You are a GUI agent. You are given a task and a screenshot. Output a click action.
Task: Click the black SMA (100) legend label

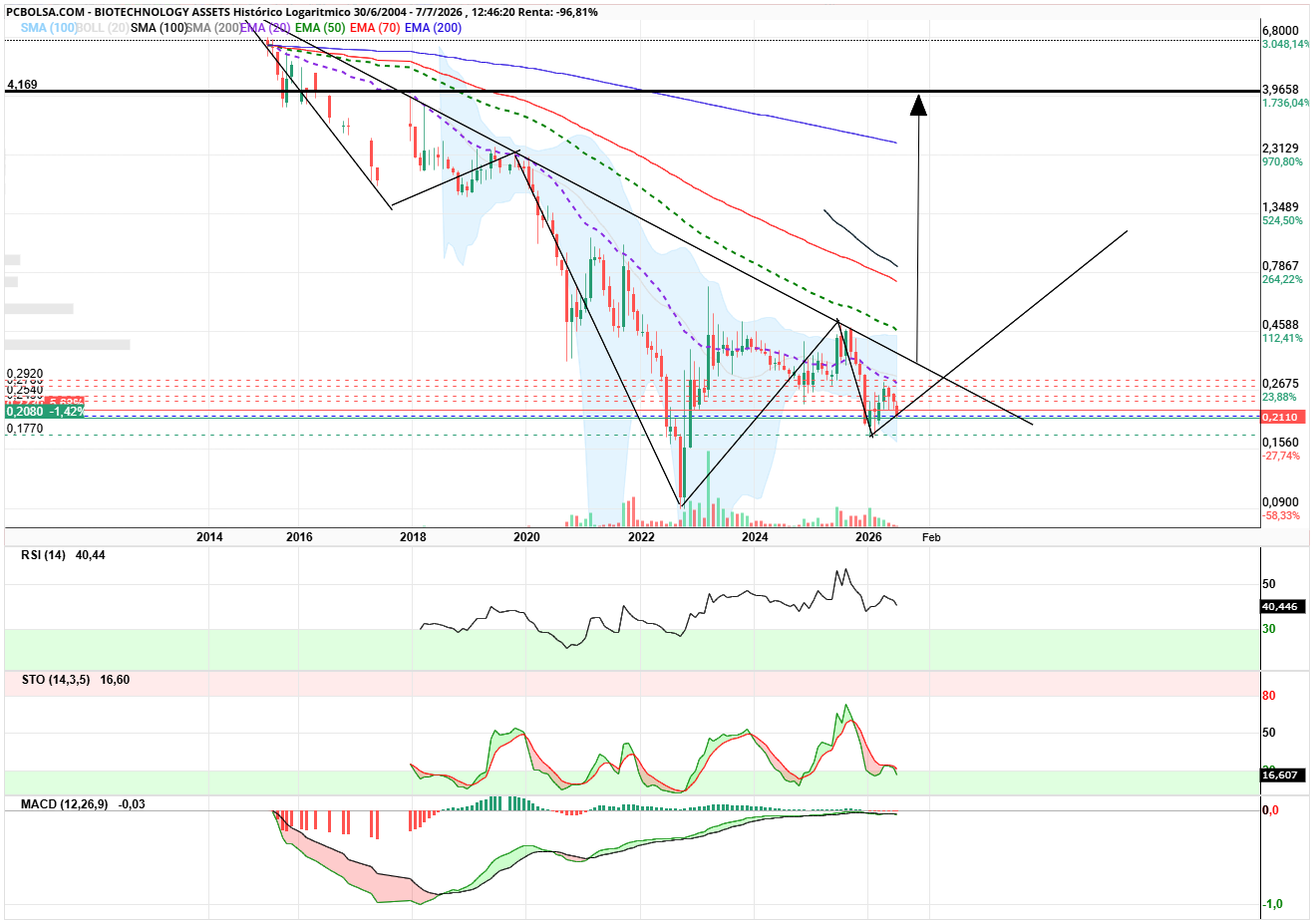[x=159, y=28]
